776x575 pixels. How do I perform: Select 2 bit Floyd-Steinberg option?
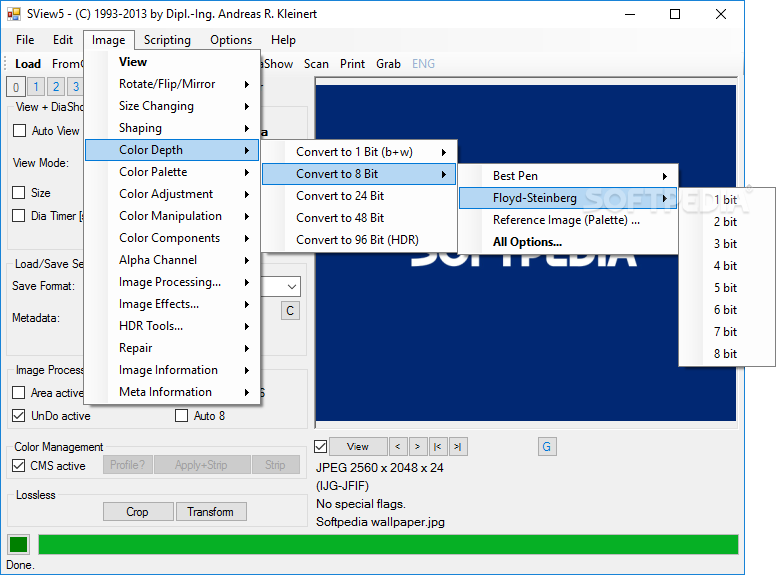pos(727,222)
